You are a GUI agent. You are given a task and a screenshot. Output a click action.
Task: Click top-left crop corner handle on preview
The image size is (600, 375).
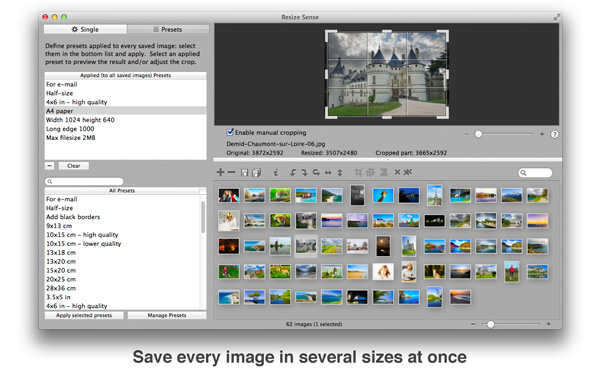tap(330, 35)
